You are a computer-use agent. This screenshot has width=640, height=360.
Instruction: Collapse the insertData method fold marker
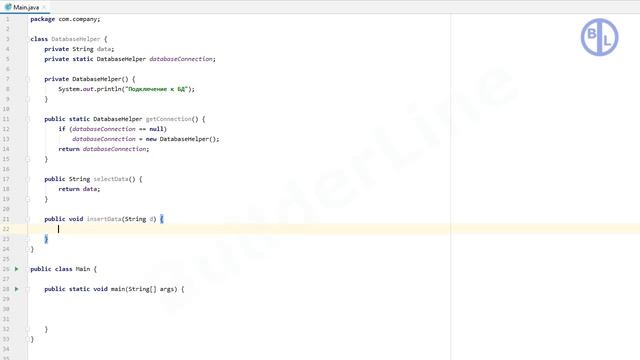click(28, 219)
